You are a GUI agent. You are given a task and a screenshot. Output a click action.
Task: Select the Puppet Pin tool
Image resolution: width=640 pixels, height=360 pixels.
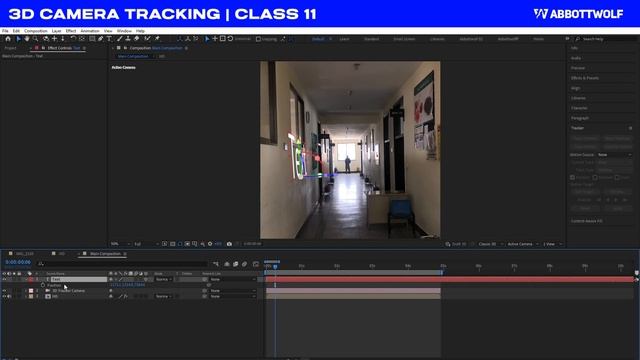tap(157, 39)
